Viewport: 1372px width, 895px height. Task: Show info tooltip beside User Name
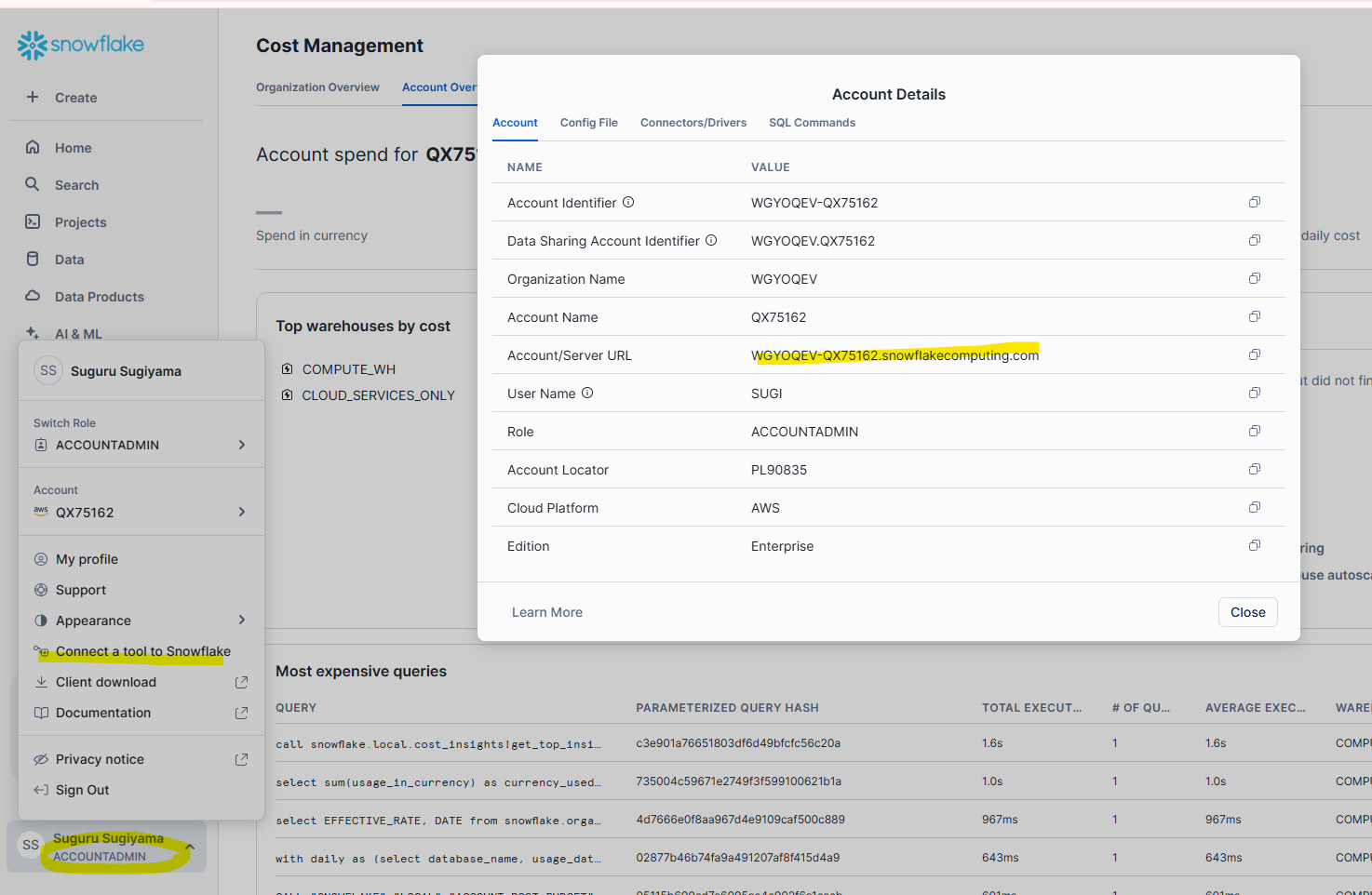click(587, 393)
